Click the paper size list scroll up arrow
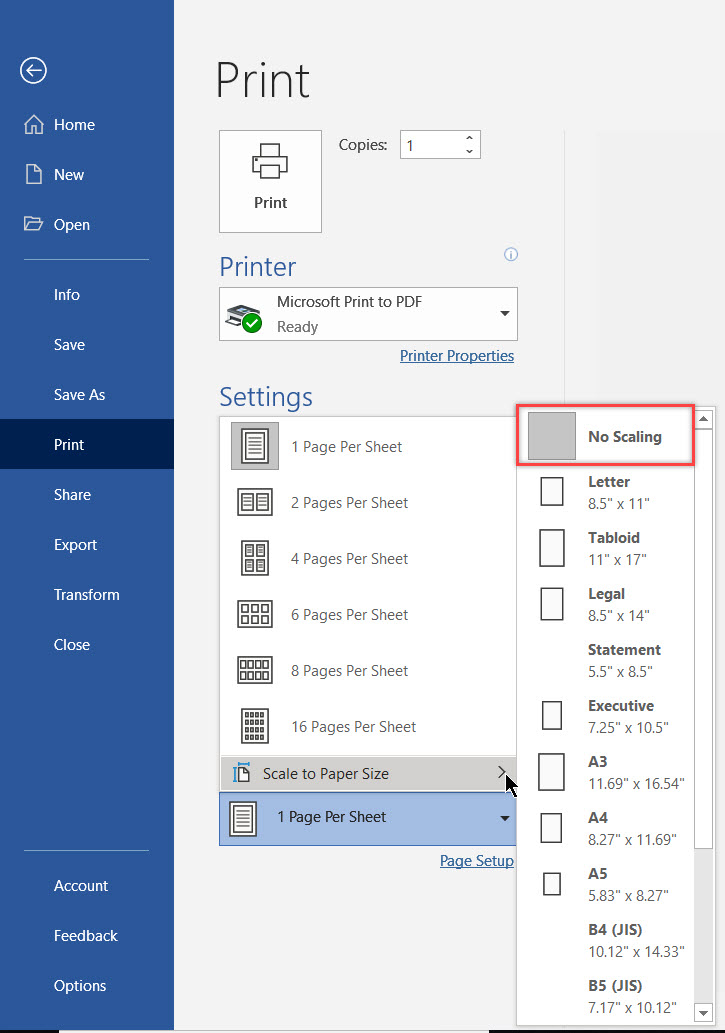 [704, 419]
